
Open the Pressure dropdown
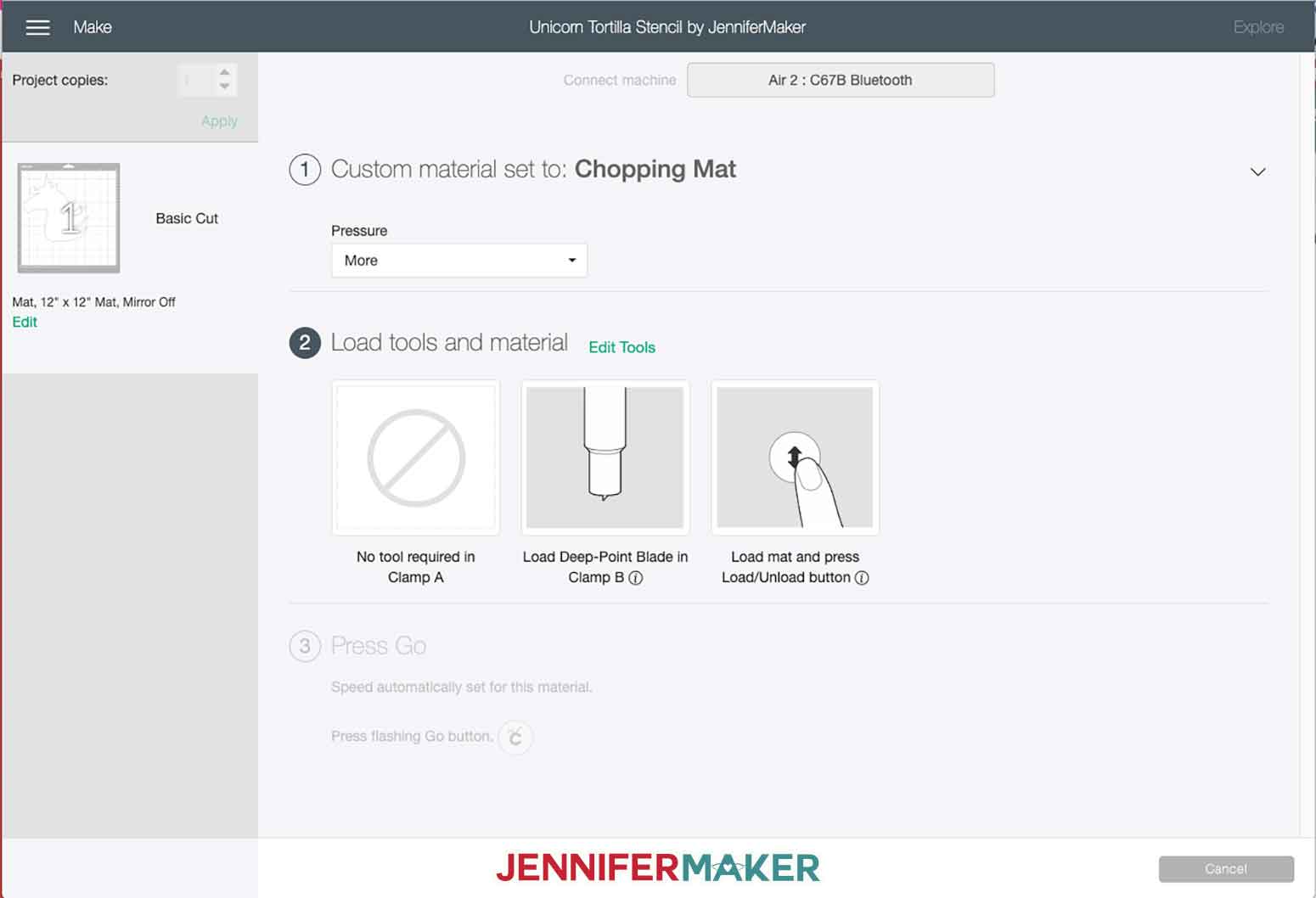(459, 261)
